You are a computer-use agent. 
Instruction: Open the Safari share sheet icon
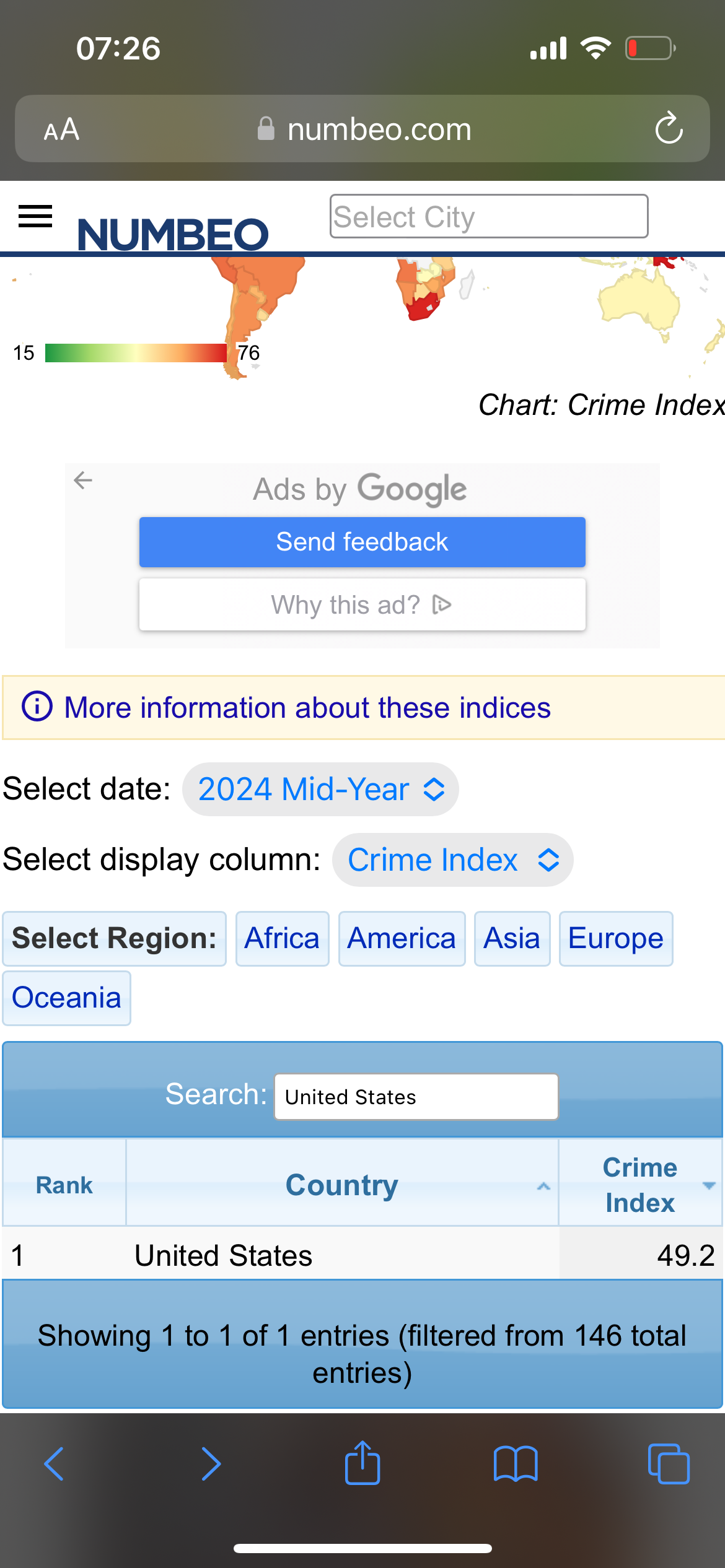(362, 1463)
